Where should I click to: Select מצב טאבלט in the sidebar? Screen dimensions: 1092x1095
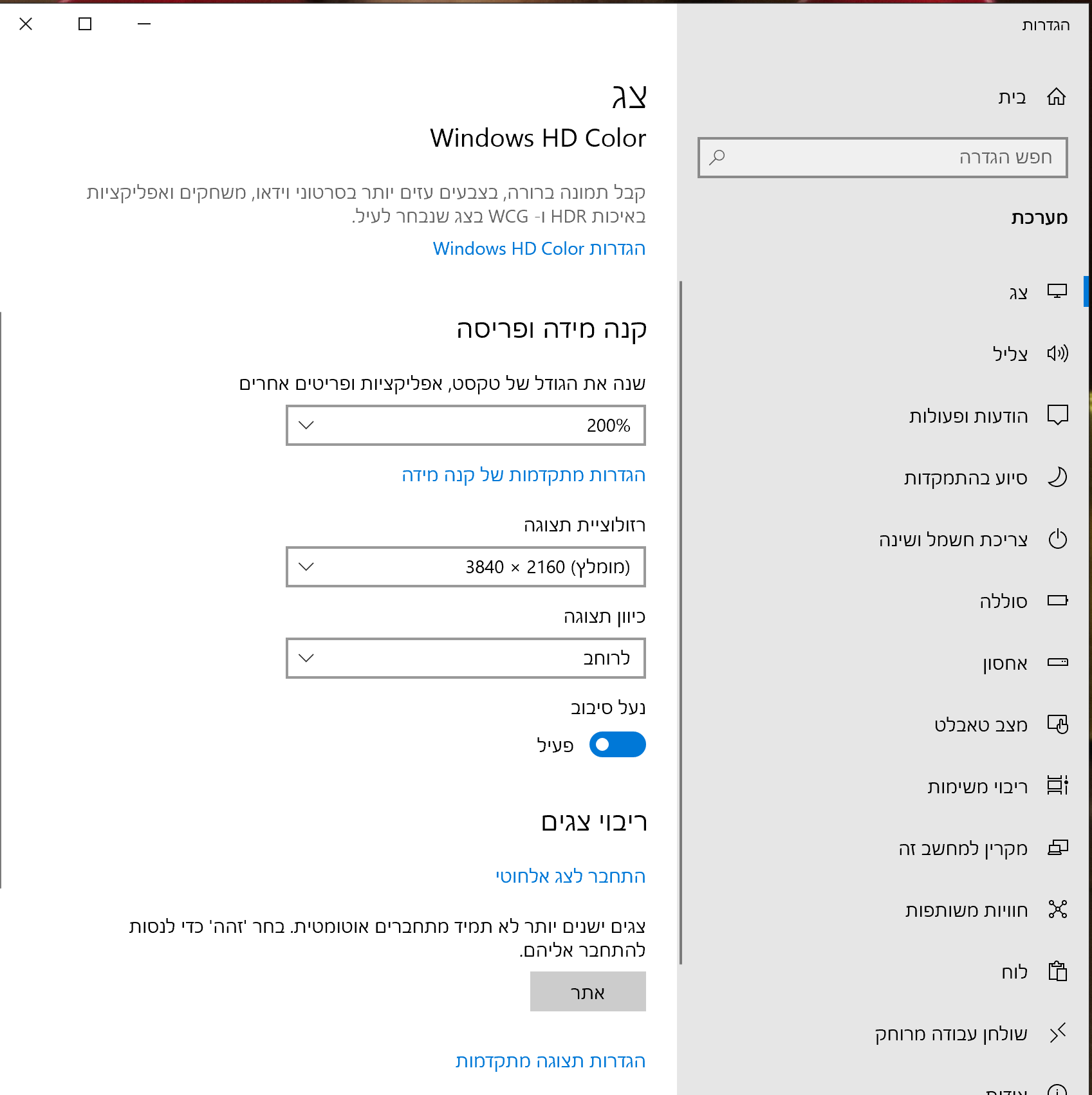point(883,724)
